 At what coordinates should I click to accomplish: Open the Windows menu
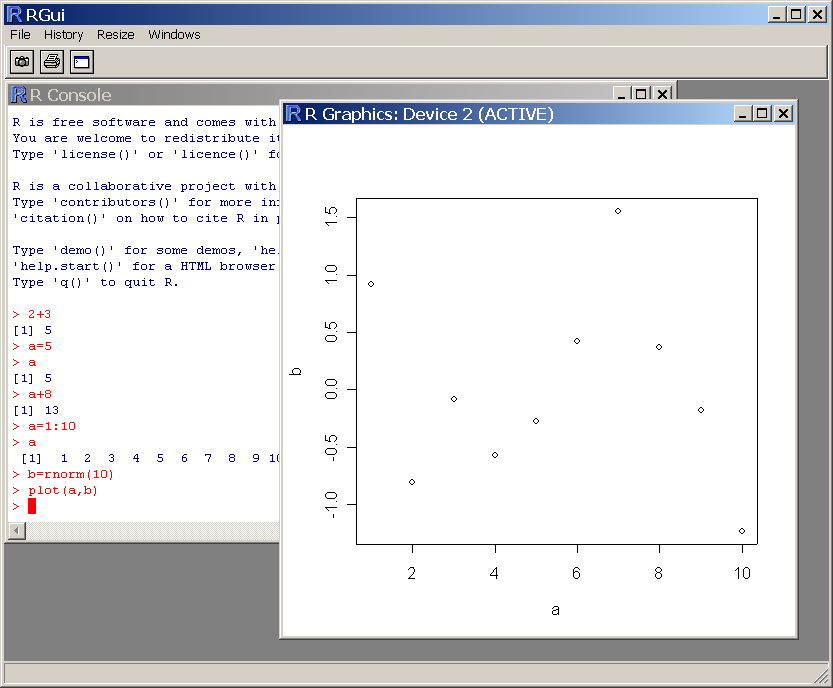pos(174,35)
